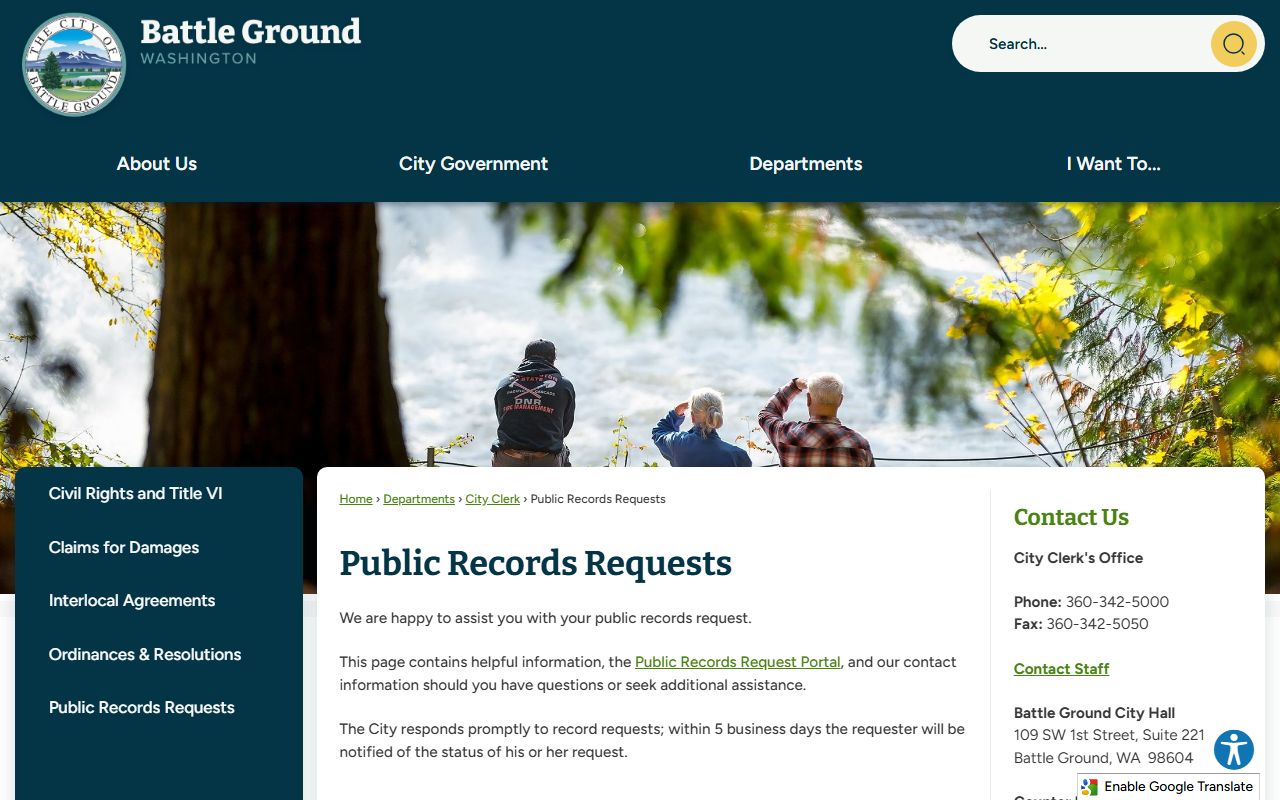
Task: Click the Contact Staff link
Action: point(1061,669)
